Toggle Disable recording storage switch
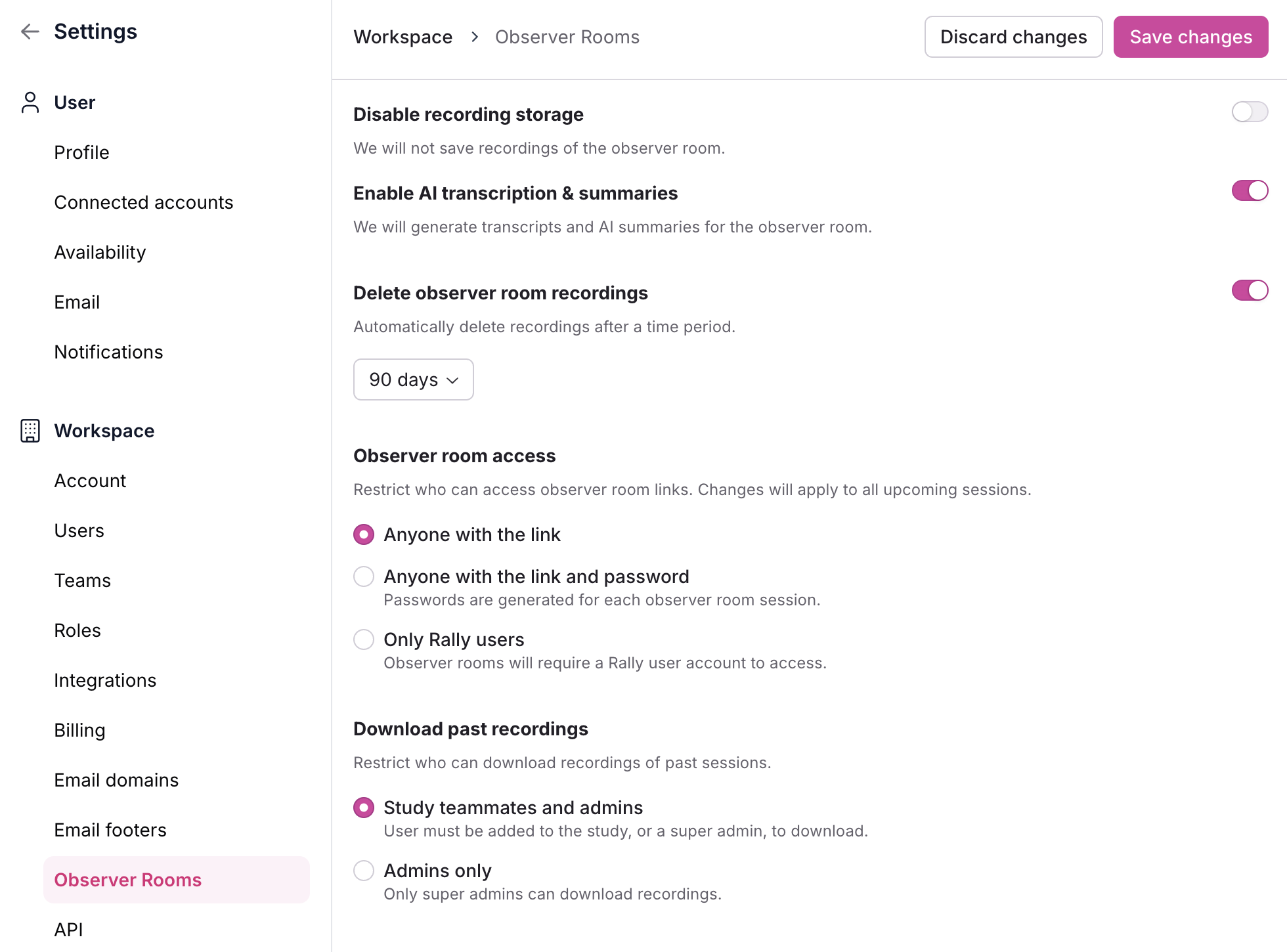1287x952 pixels. (x=1249, y=112)
